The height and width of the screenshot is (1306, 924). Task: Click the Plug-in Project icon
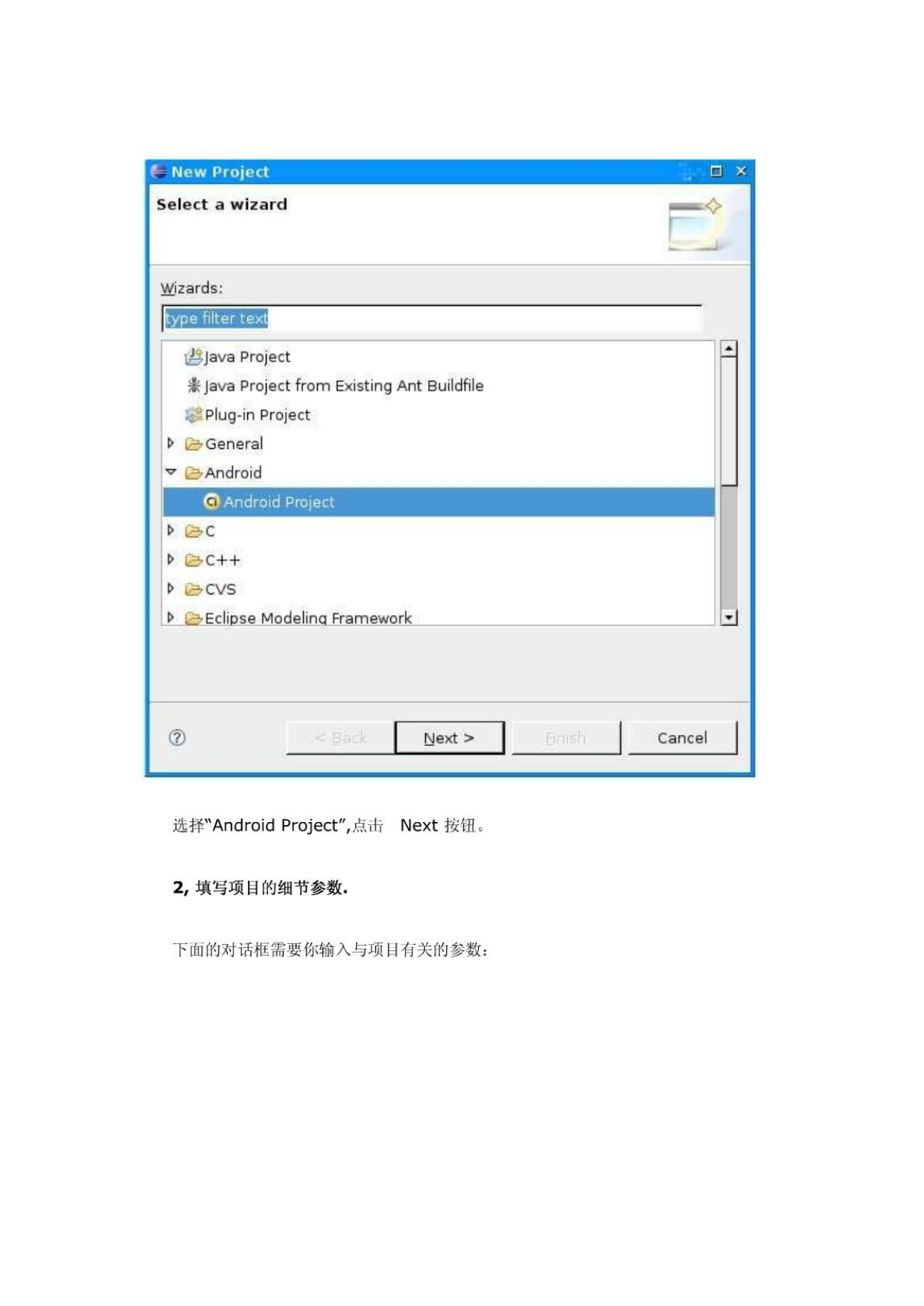[194, 414]
